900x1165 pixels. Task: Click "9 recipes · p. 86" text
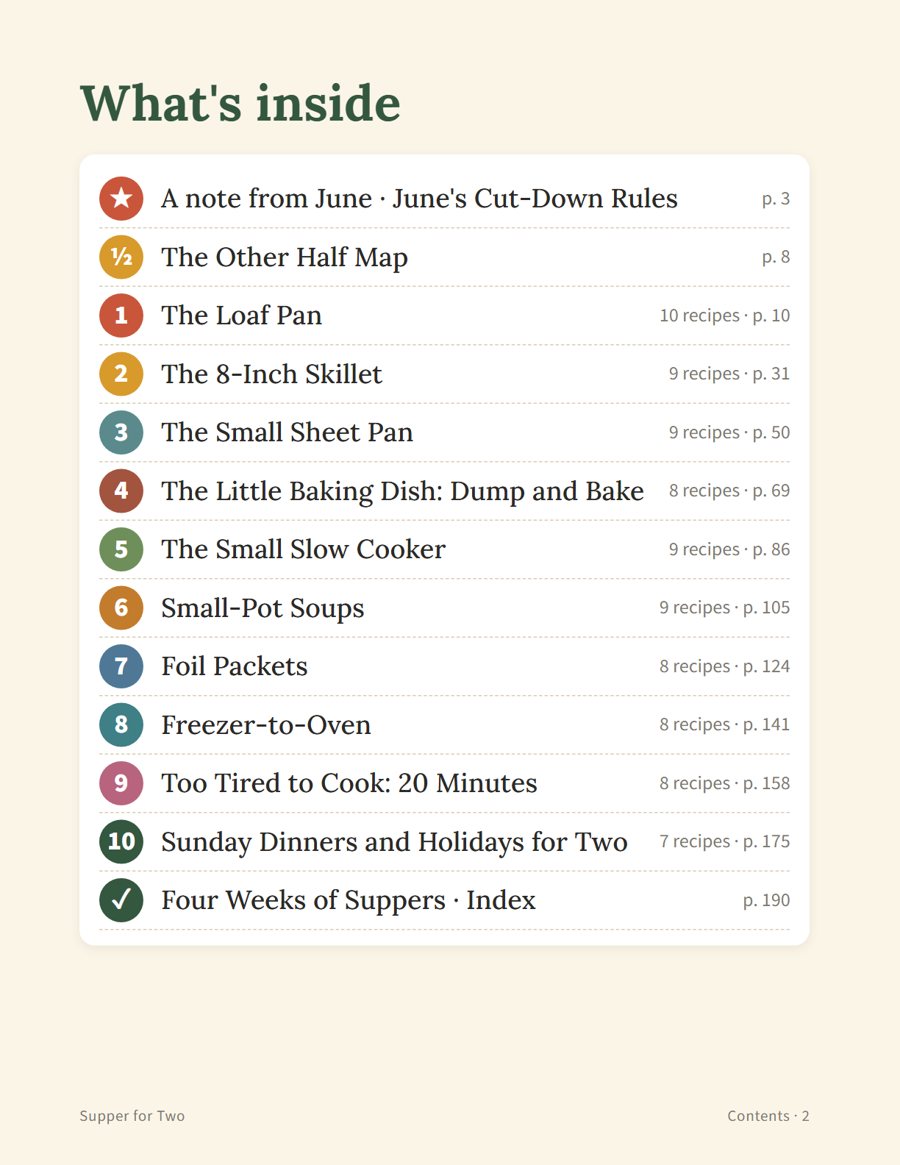coord(729,549)
